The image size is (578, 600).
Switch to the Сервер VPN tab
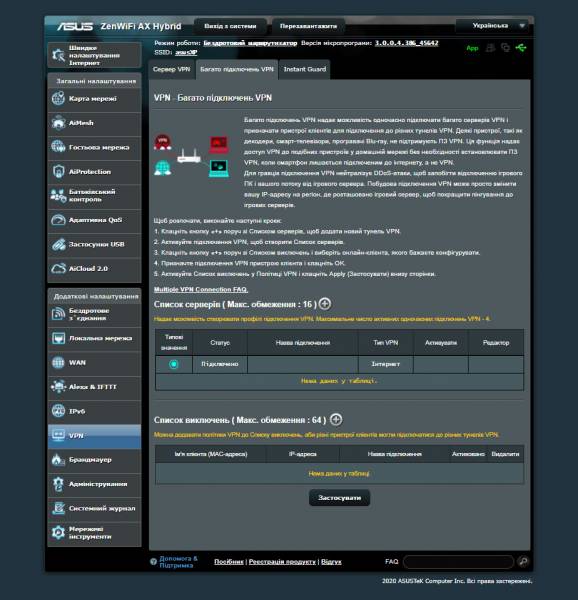click(x=172, y=69)
